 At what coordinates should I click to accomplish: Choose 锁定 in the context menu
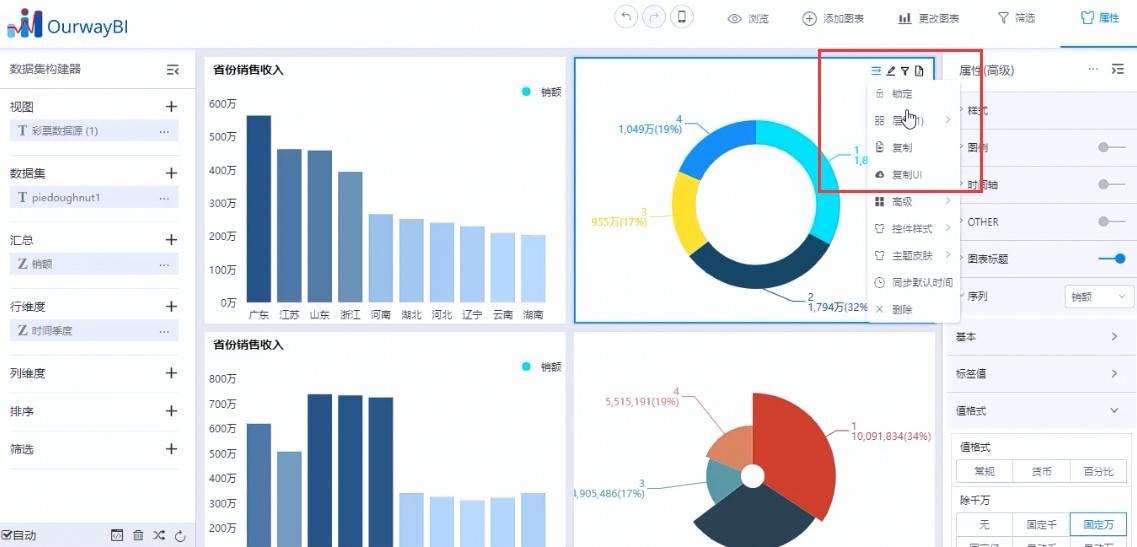point(914,94)
